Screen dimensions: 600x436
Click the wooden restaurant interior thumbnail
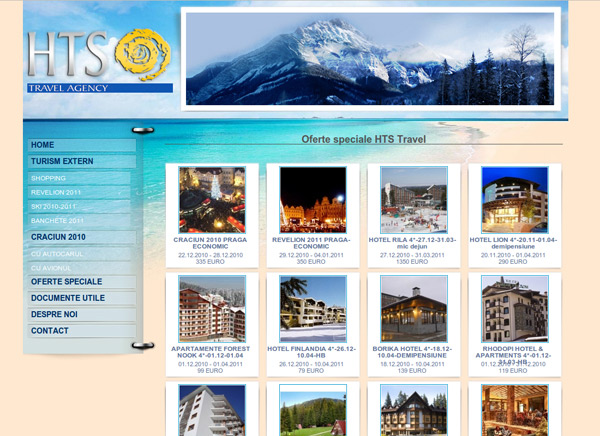(x=515, y=410)
